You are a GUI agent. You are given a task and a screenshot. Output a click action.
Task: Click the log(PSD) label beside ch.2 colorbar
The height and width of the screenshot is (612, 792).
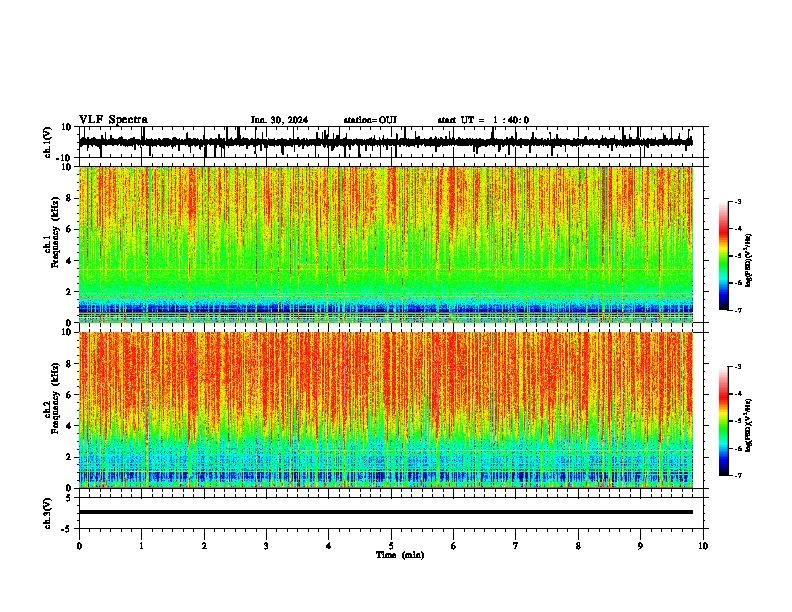(x=749, y=425)
